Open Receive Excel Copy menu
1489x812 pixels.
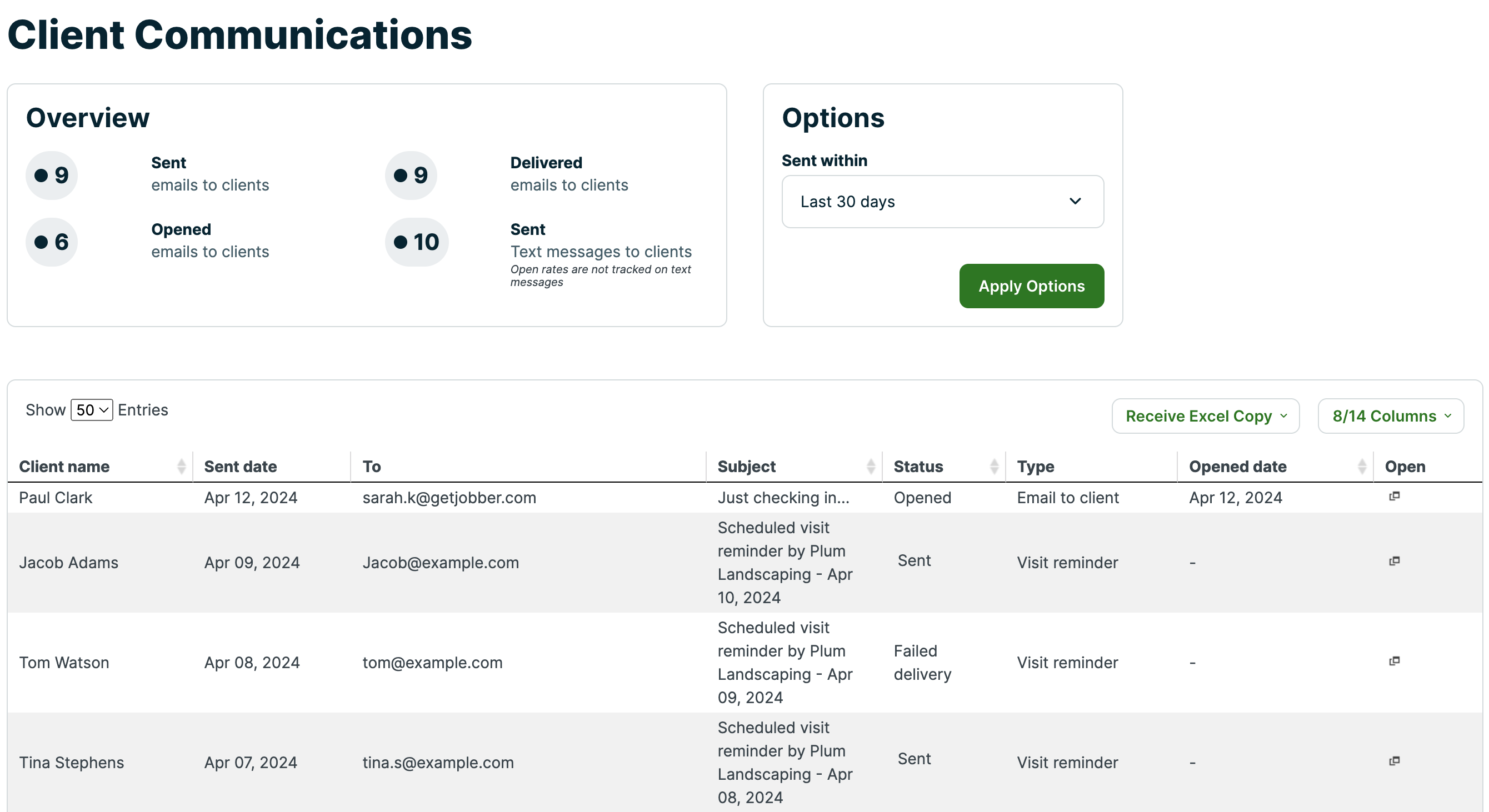click(x=1205, y=416)
